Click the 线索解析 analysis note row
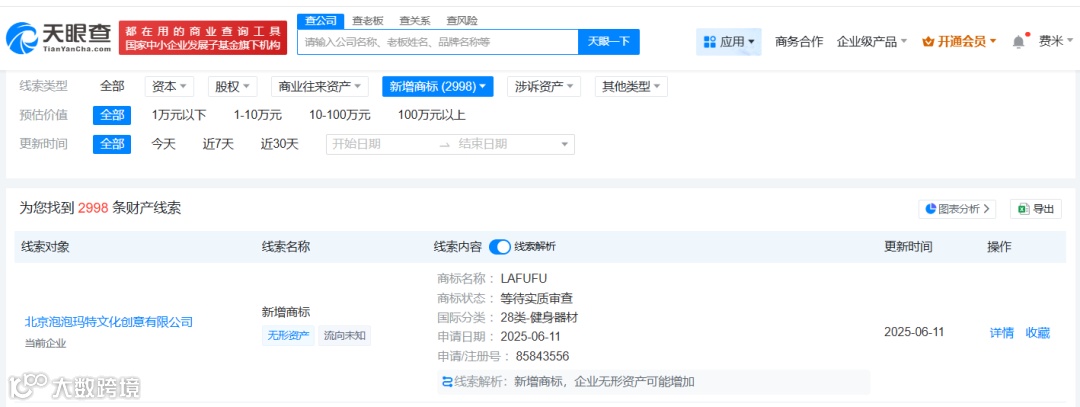 pyautogui.click(x=654, y=382)
